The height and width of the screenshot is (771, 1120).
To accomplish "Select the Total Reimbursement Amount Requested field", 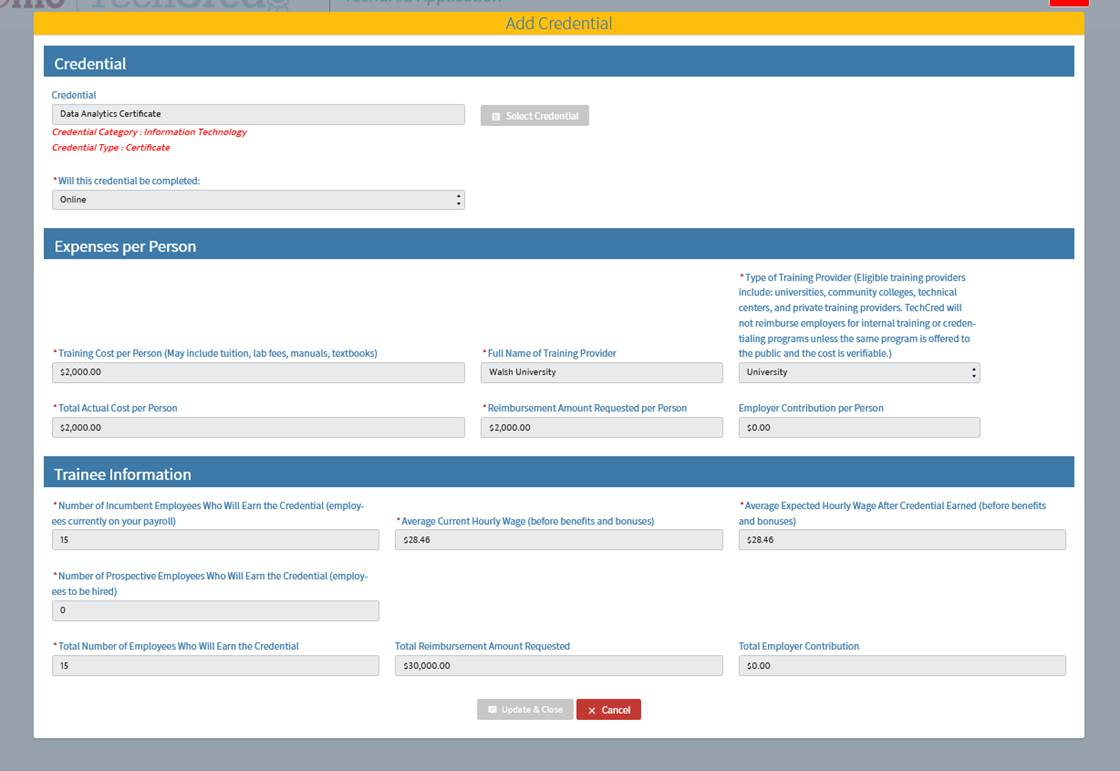I will point(558,665).
